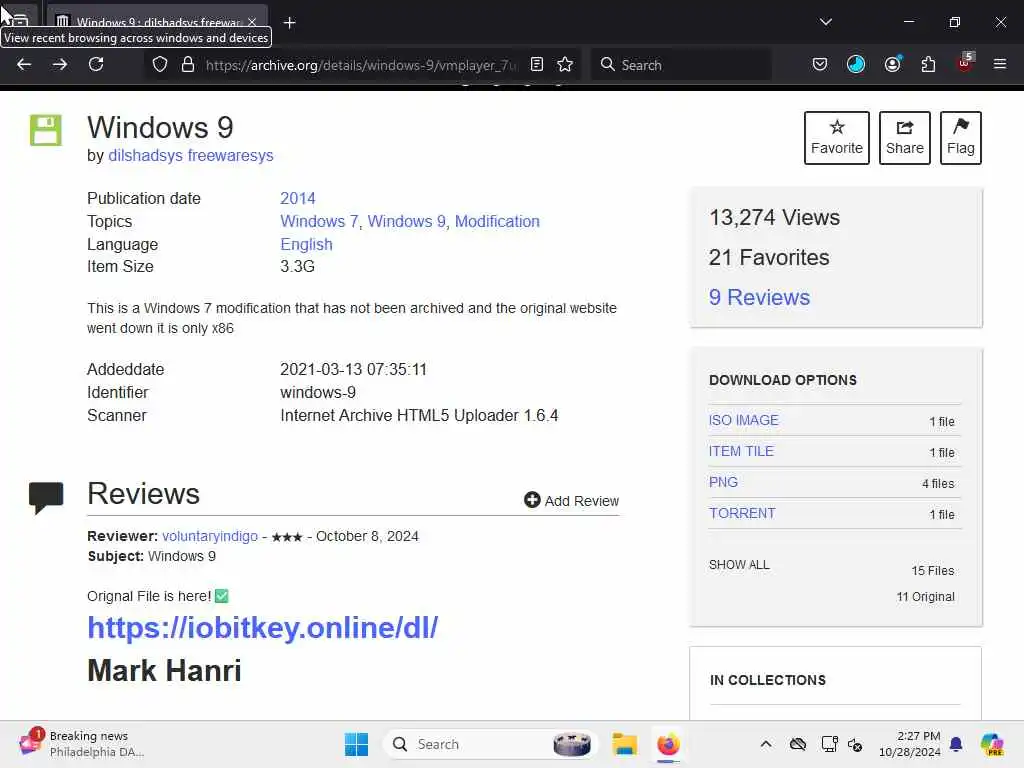List all tabs dropdown
The width and height of the screenshot is (1024, 768).
click(825, 22)
